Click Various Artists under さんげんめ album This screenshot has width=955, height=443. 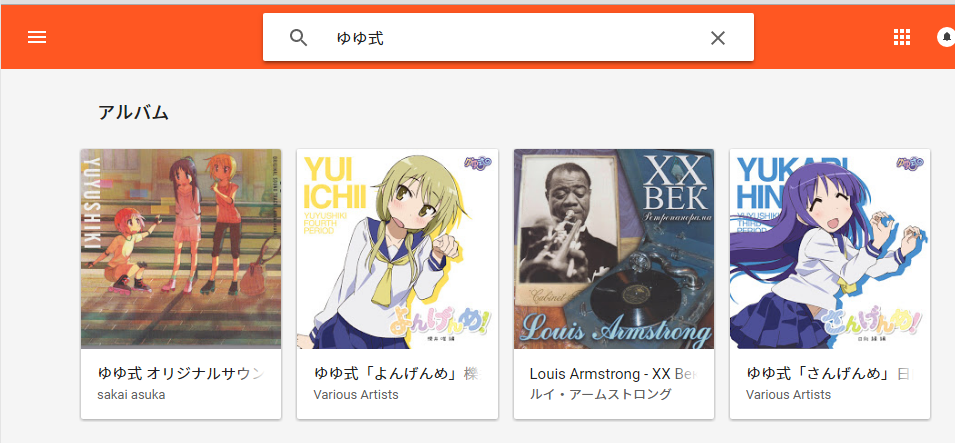pos(788,394)
